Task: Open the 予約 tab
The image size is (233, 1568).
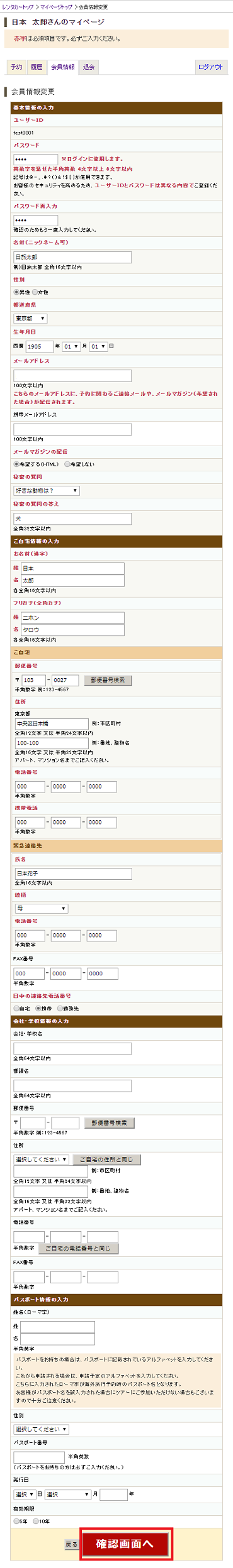Action: click(x=16, y=67)
